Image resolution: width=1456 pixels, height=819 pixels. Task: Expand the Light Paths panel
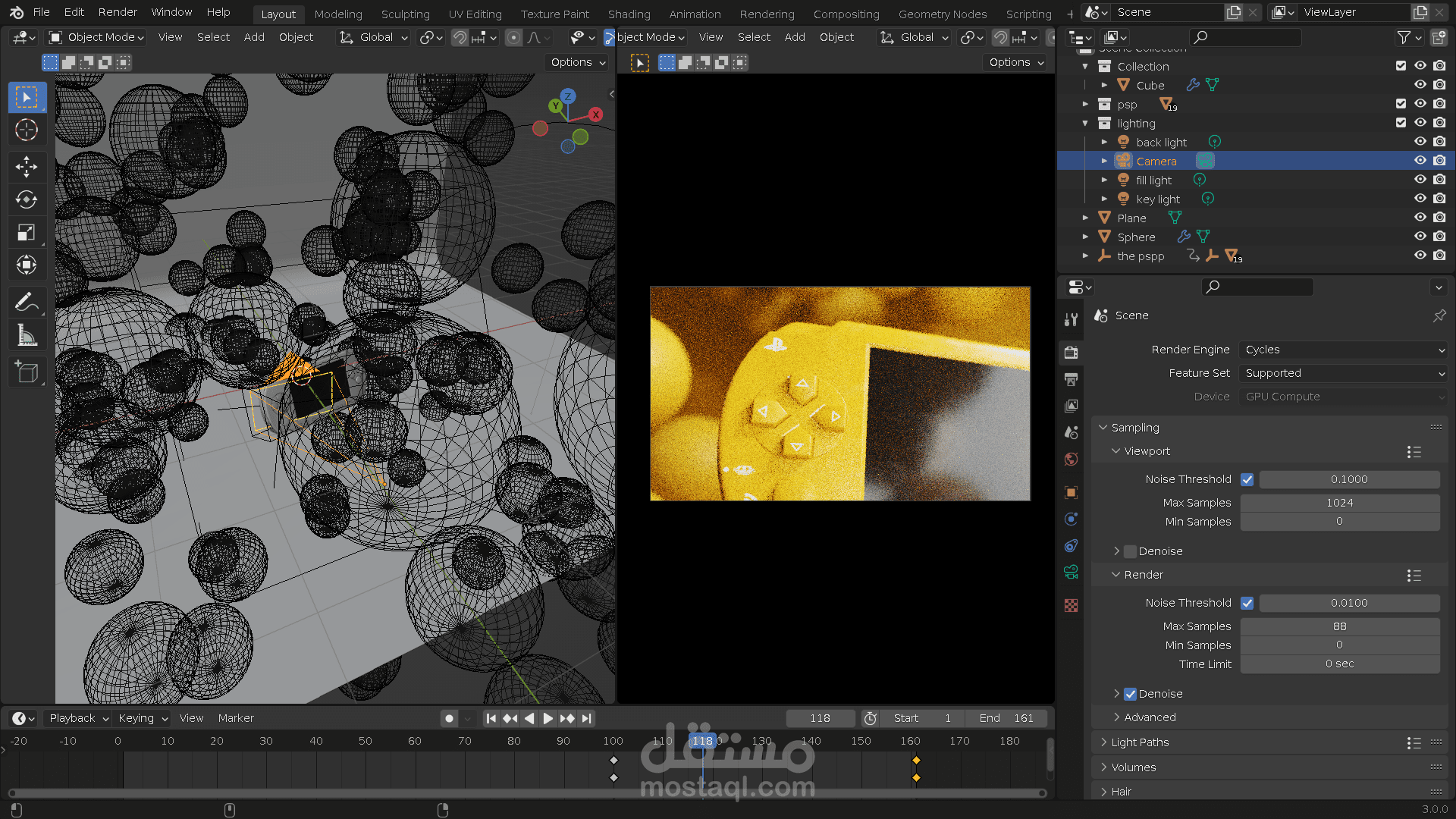point(1139,742)
